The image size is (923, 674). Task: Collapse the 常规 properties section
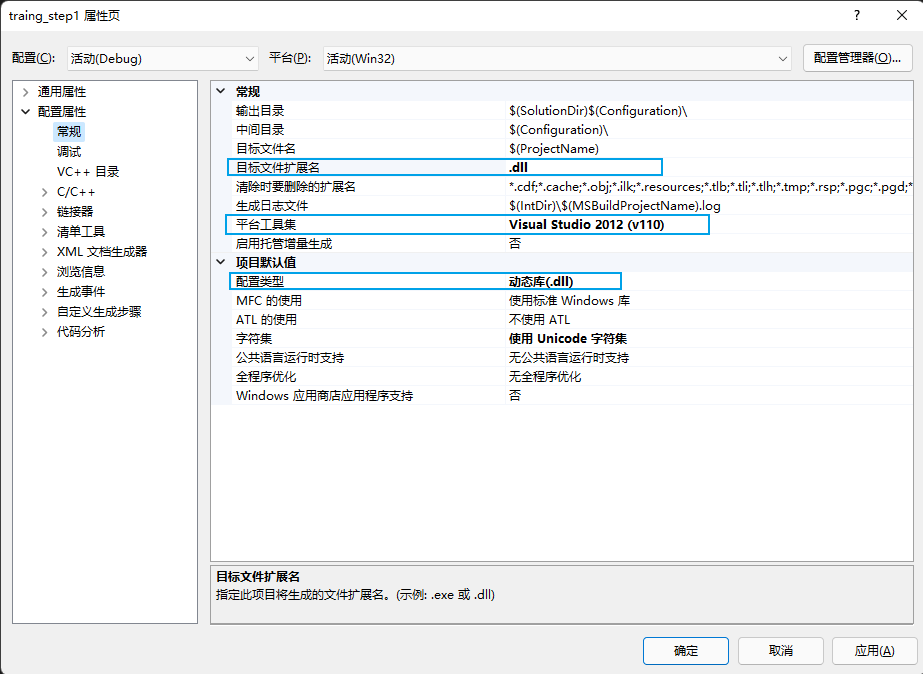pos(222,90)
